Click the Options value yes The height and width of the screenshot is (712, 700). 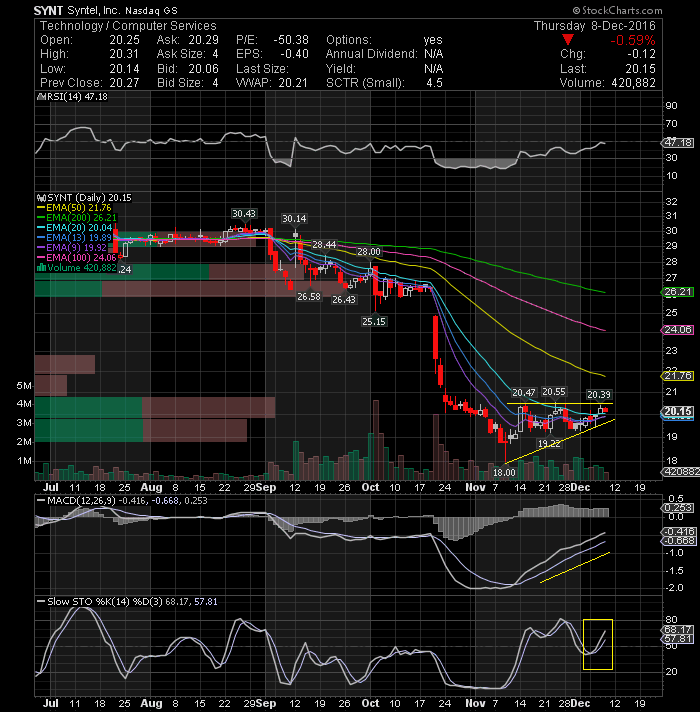tap(433, 40)
